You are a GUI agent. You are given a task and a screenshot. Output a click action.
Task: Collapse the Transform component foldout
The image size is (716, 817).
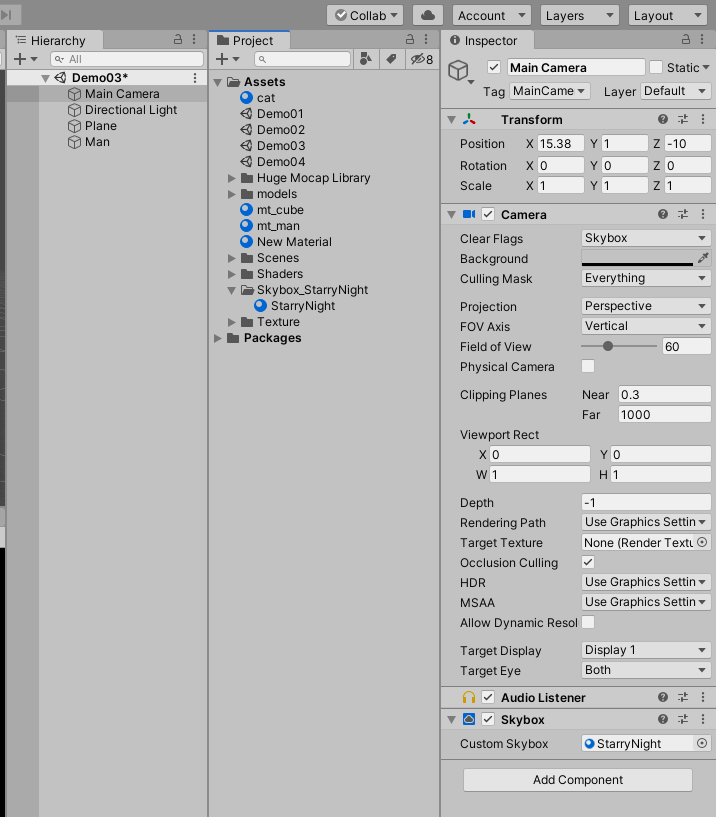[452, 120]
